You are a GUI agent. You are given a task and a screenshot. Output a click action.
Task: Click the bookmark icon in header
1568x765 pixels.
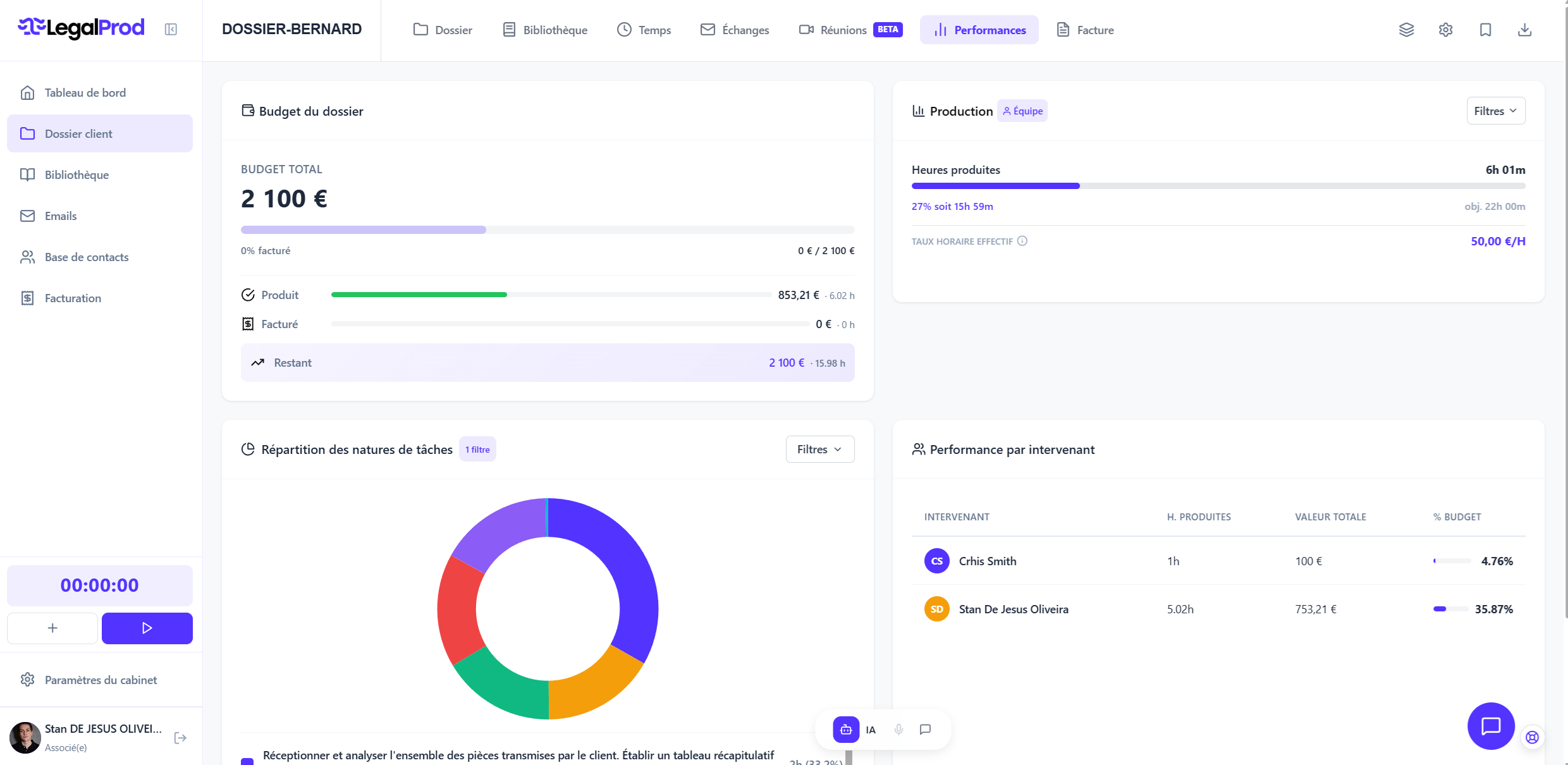click(1485, 30)
